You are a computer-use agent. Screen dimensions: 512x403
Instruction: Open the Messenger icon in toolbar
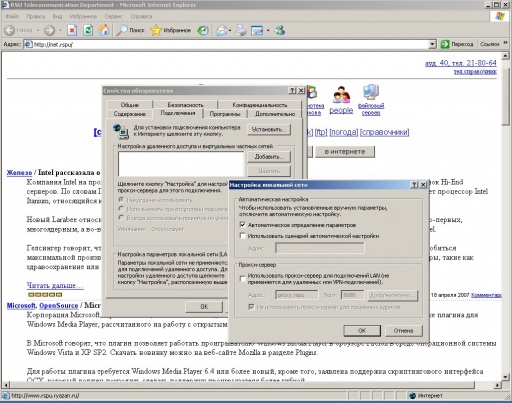click(280, 30)
